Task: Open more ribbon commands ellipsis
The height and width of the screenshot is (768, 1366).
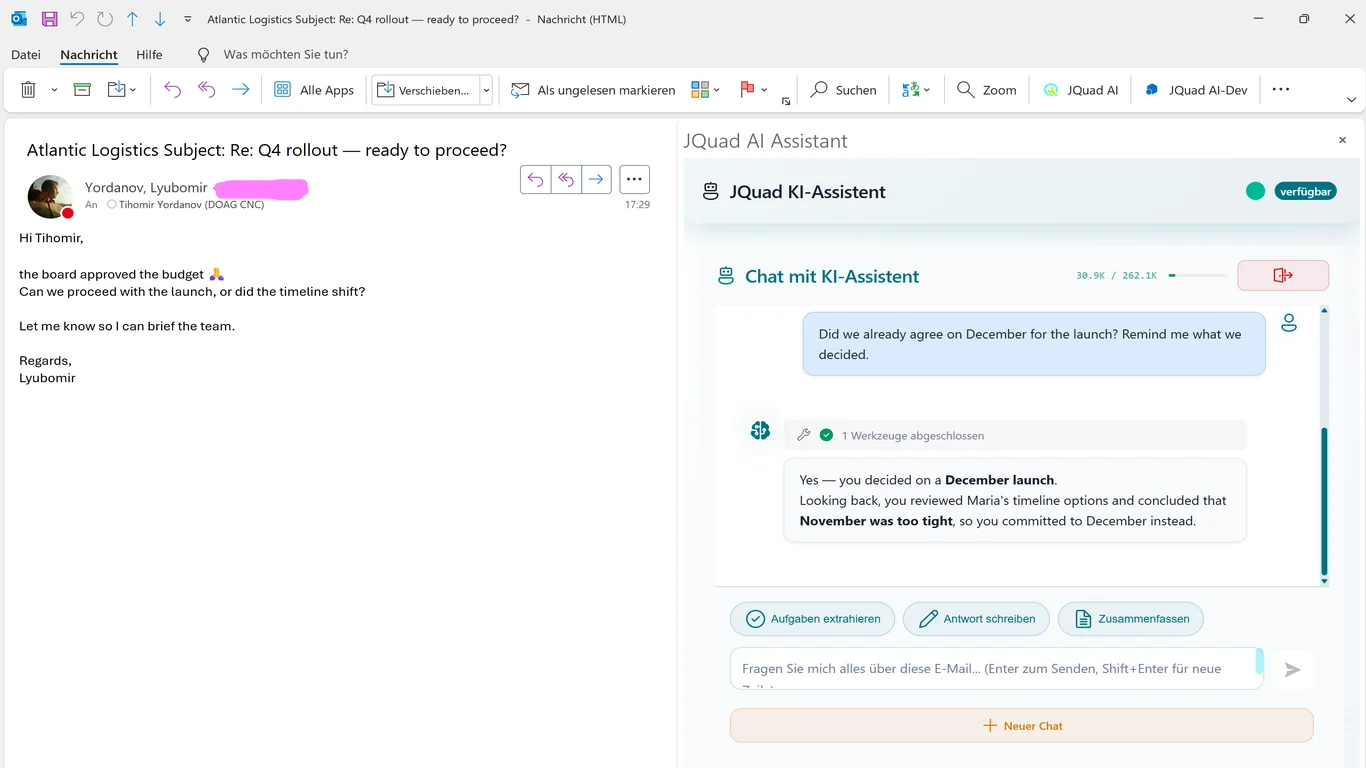Action: point(1281,89)
